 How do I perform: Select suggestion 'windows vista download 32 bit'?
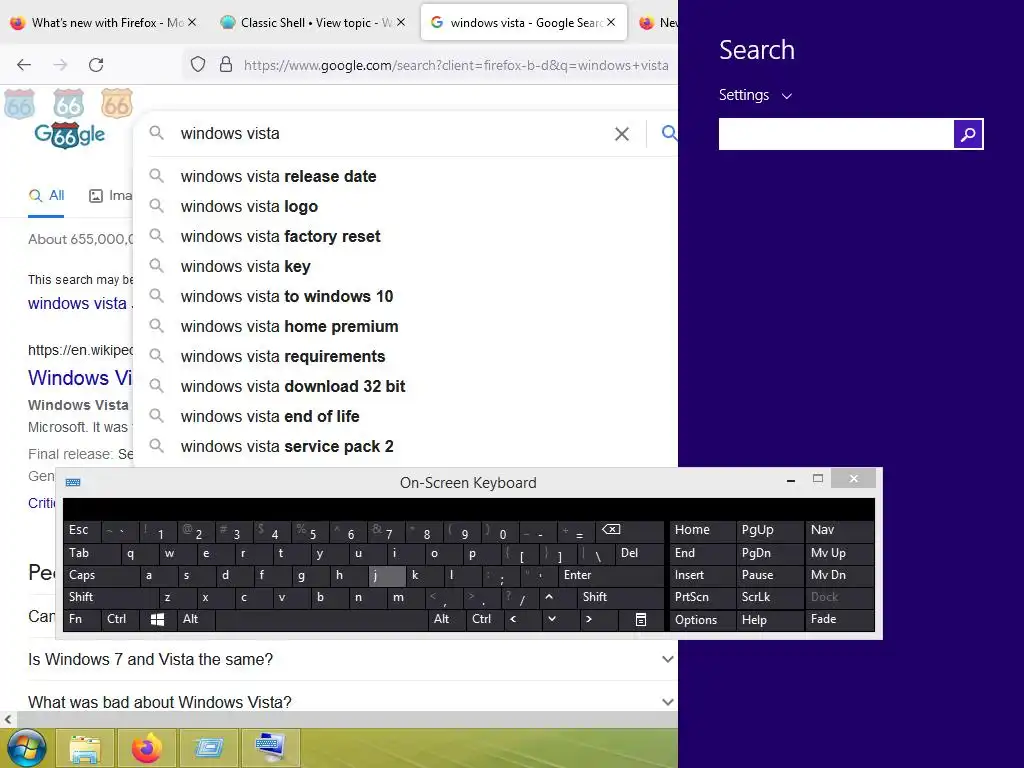(x=293, y=387)
